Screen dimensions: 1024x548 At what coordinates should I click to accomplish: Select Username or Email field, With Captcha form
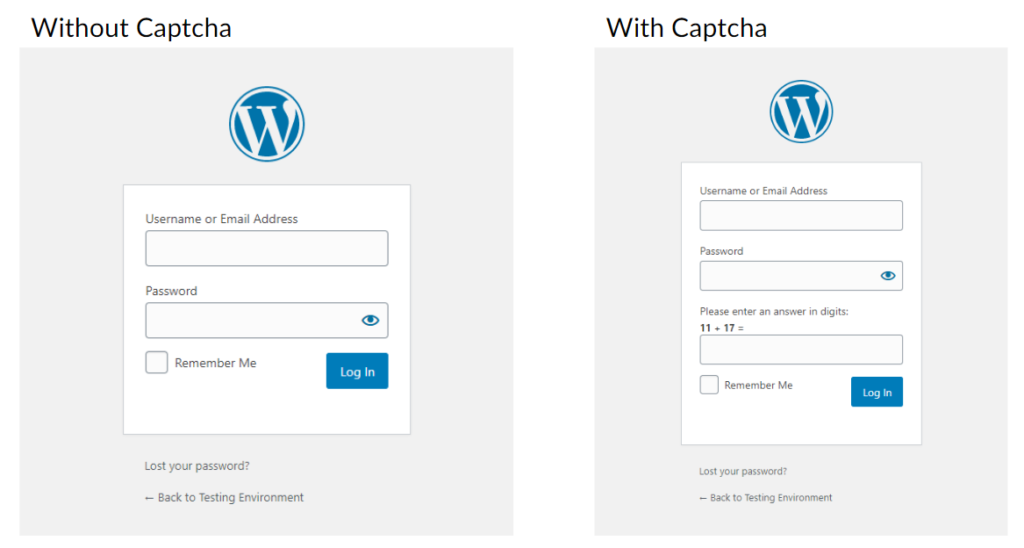pyautogui.click(x=801, y=216)
